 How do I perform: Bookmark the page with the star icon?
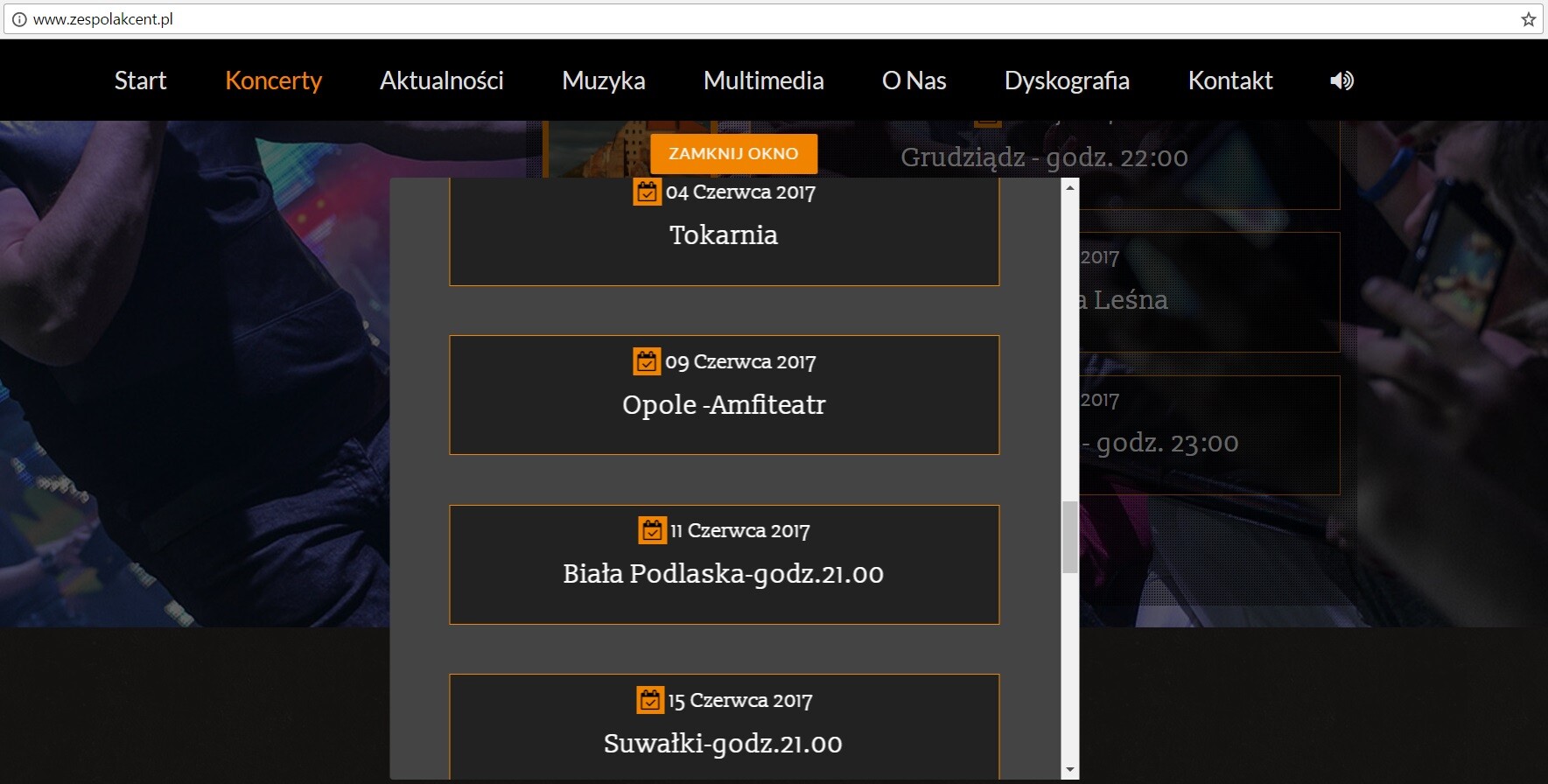pos(1528,19)
